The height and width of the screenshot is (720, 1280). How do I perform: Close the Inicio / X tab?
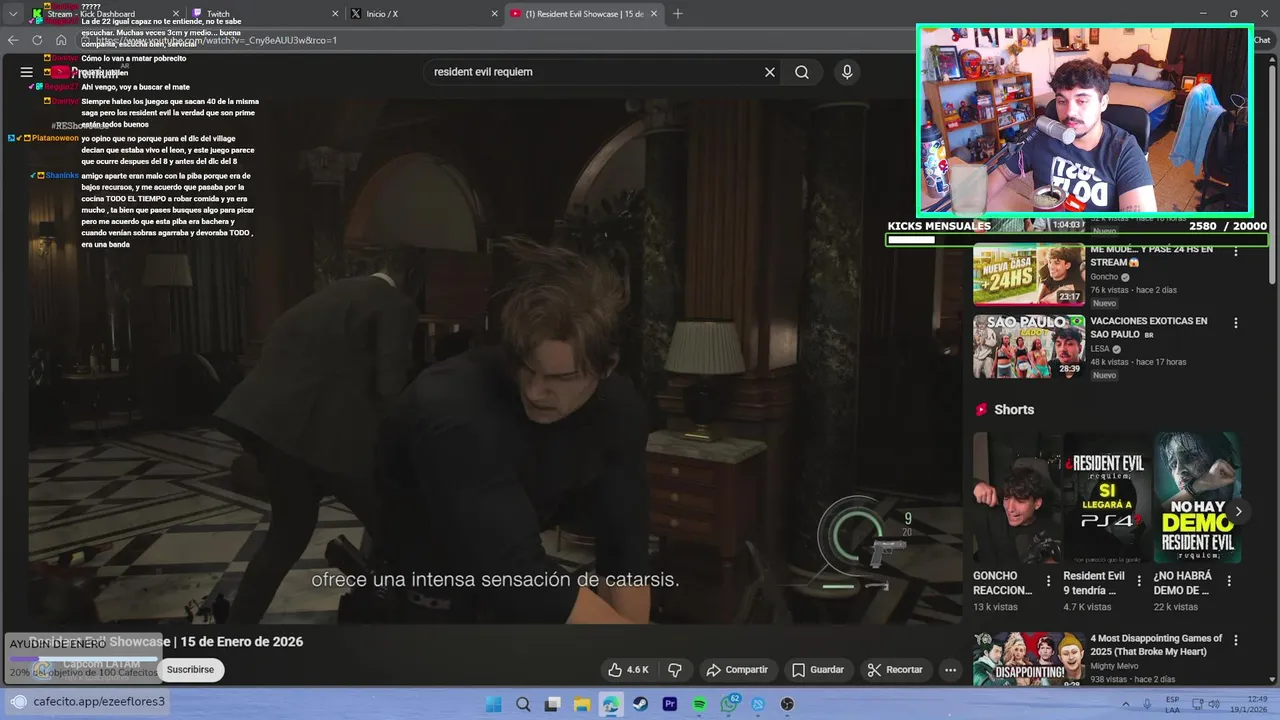pos(494,14)
